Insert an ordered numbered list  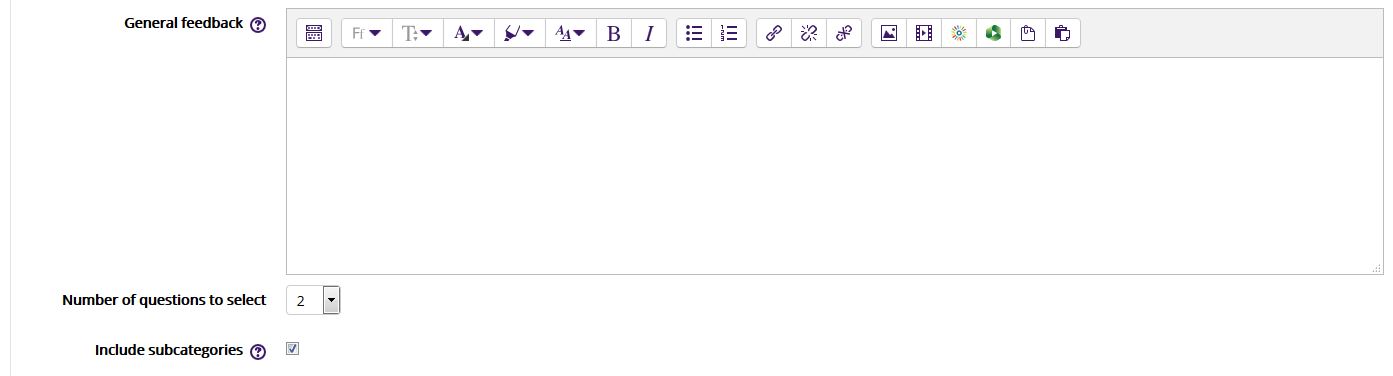[x=729, y=33]
